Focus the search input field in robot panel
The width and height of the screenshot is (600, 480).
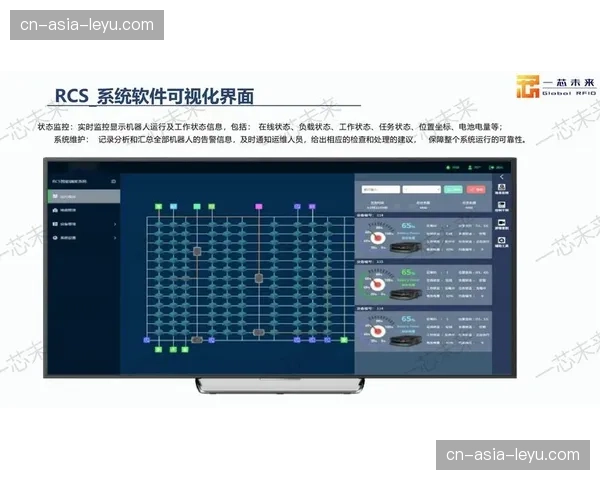(x=381, y=189)
